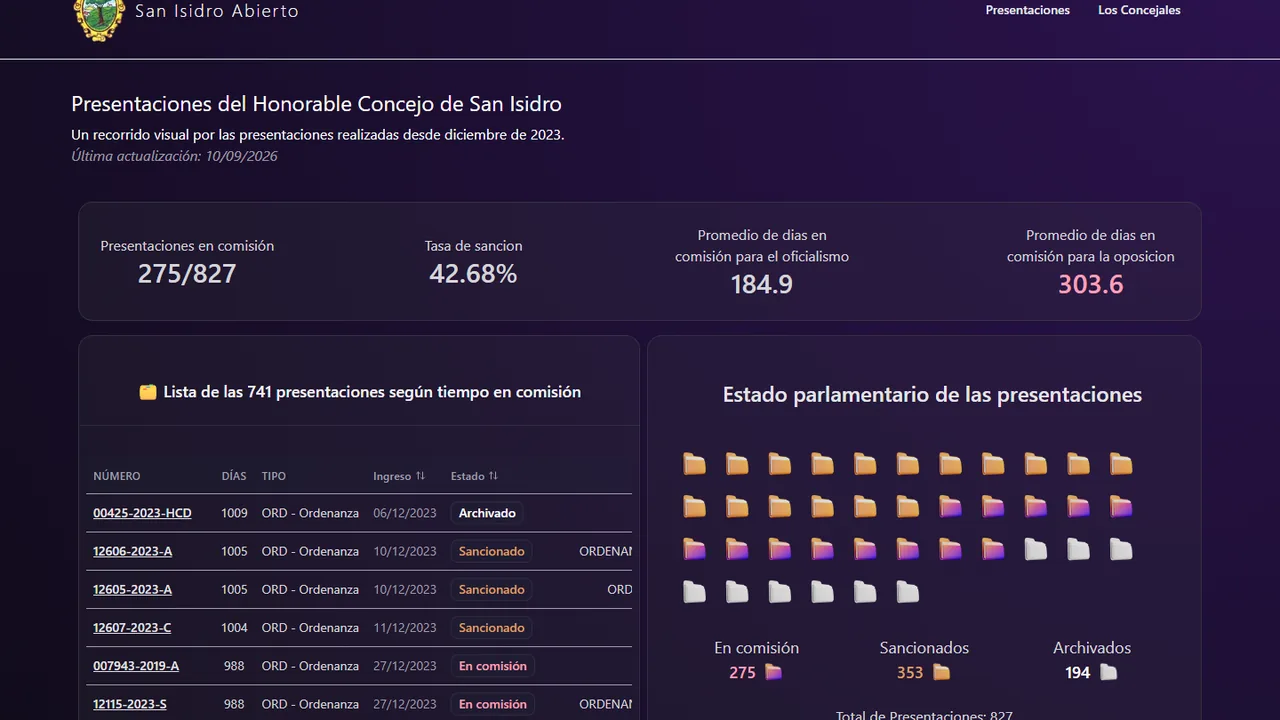Click the first orange folder in the grid
The image size is (1280, 720).
point(694,463)
